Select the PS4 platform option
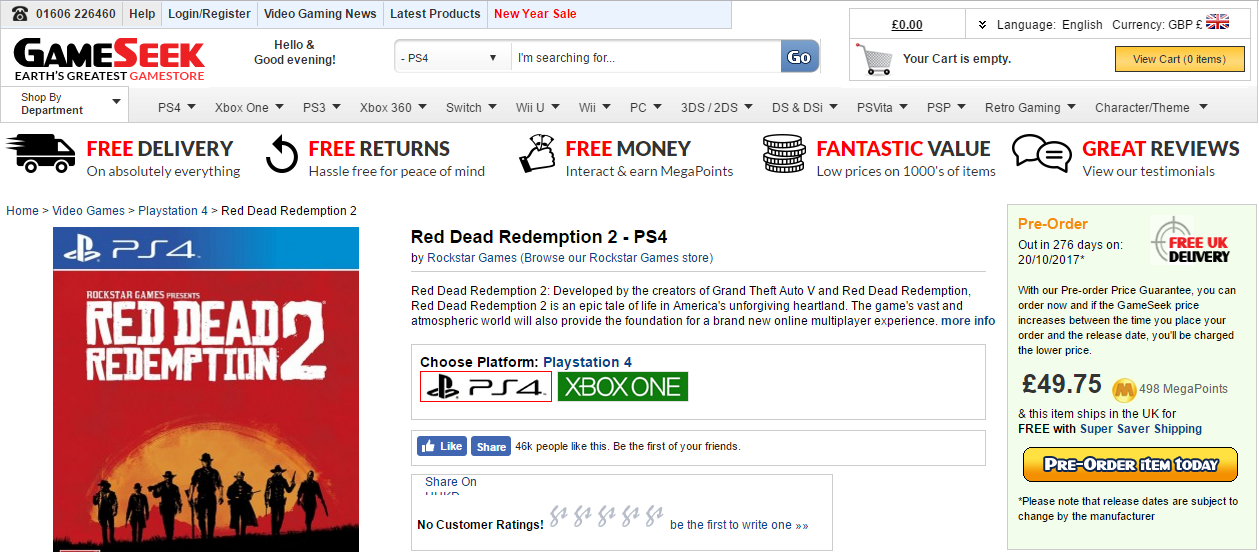This screenshot has height=552, width=1259. click(486, 387)
